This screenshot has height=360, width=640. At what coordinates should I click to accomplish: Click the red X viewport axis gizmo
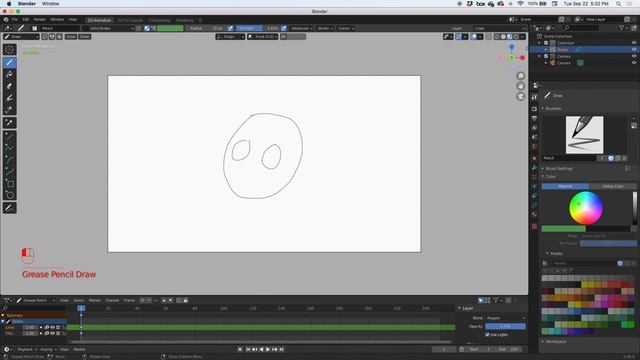(522, 58)
